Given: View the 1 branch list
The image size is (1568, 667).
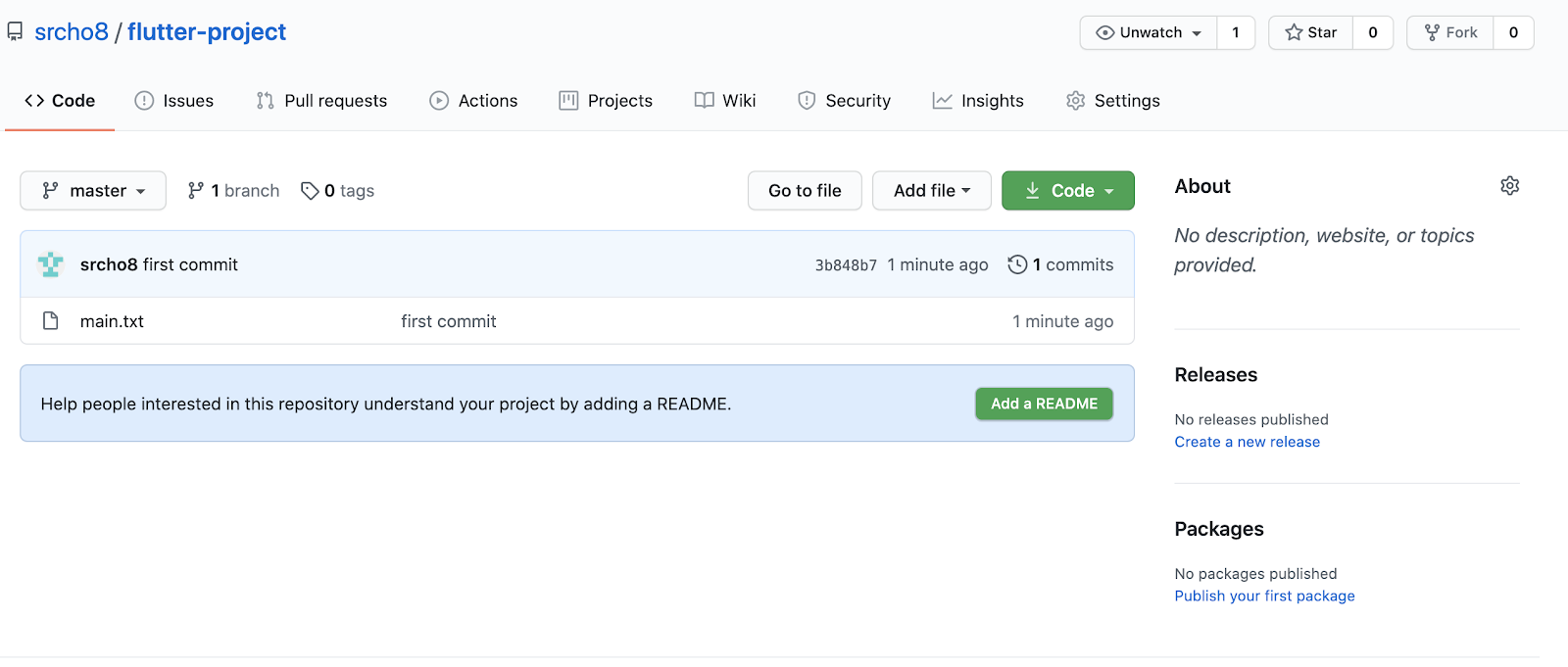Looking at the screenshot, I should (234, 190).
